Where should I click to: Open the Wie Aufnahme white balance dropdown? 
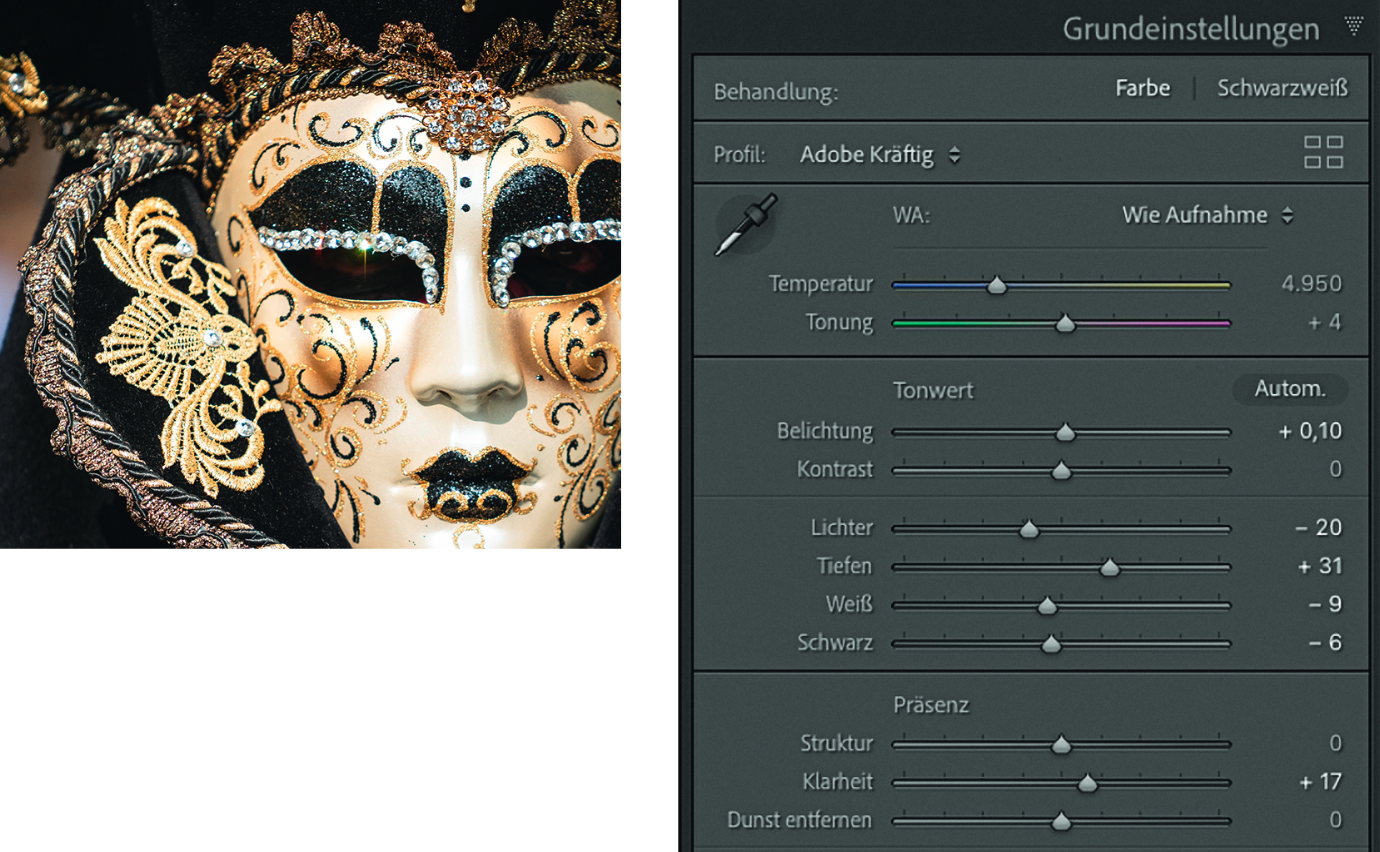click(x=1207, y=215)
